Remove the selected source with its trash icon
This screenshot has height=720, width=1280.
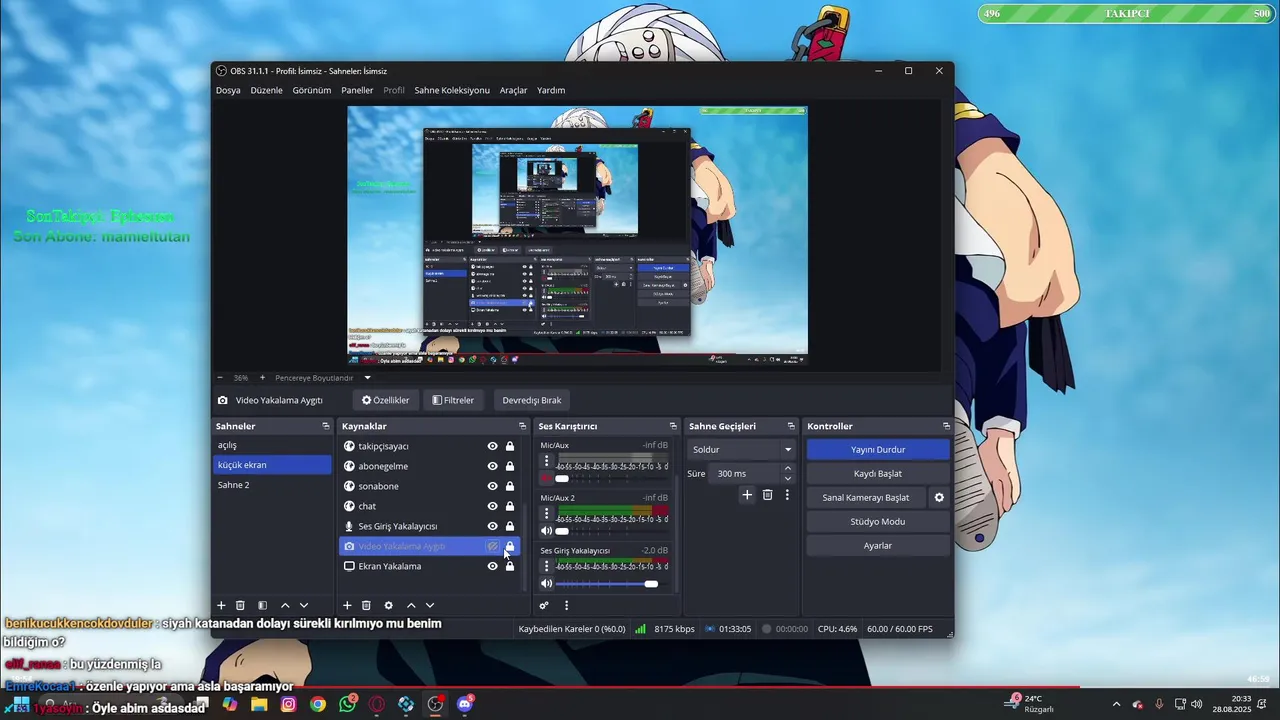tap(366, 605)
